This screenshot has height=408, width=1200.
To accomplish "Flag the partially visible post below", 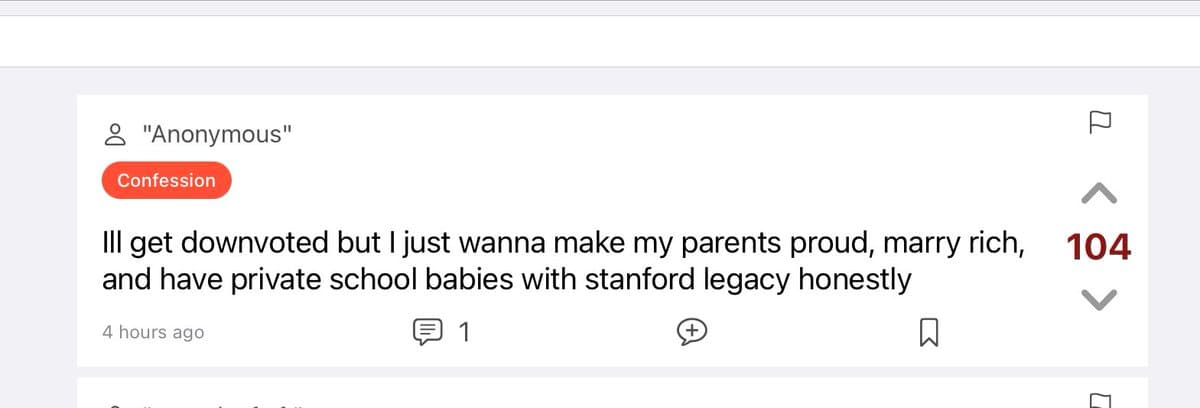I will point(1099,400).
